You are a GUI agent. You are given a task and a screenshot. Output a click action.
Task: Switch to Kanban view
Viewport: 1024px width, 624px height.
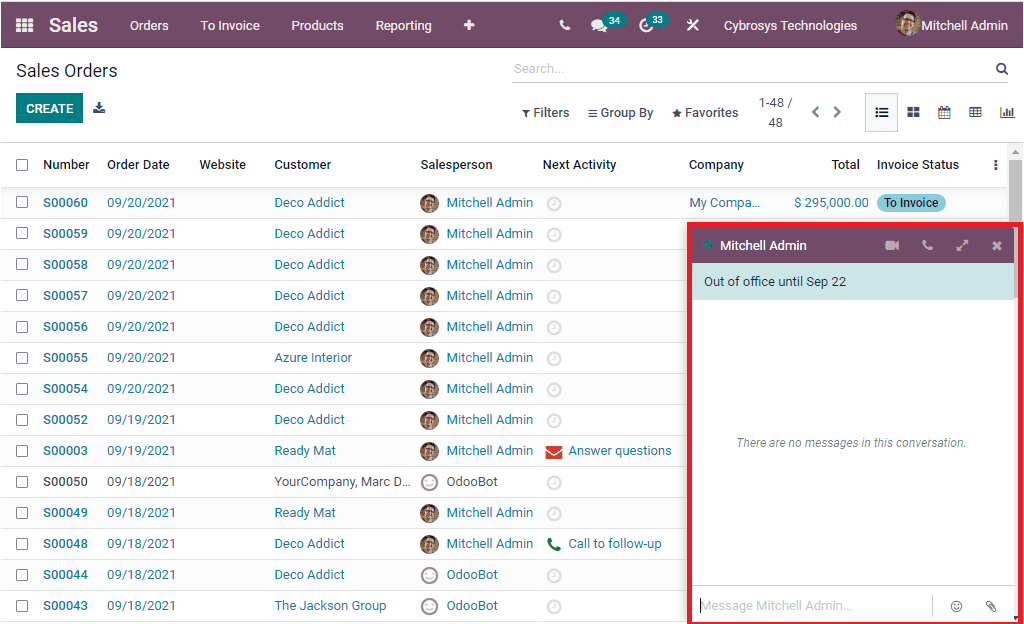[x=913, y=112]
